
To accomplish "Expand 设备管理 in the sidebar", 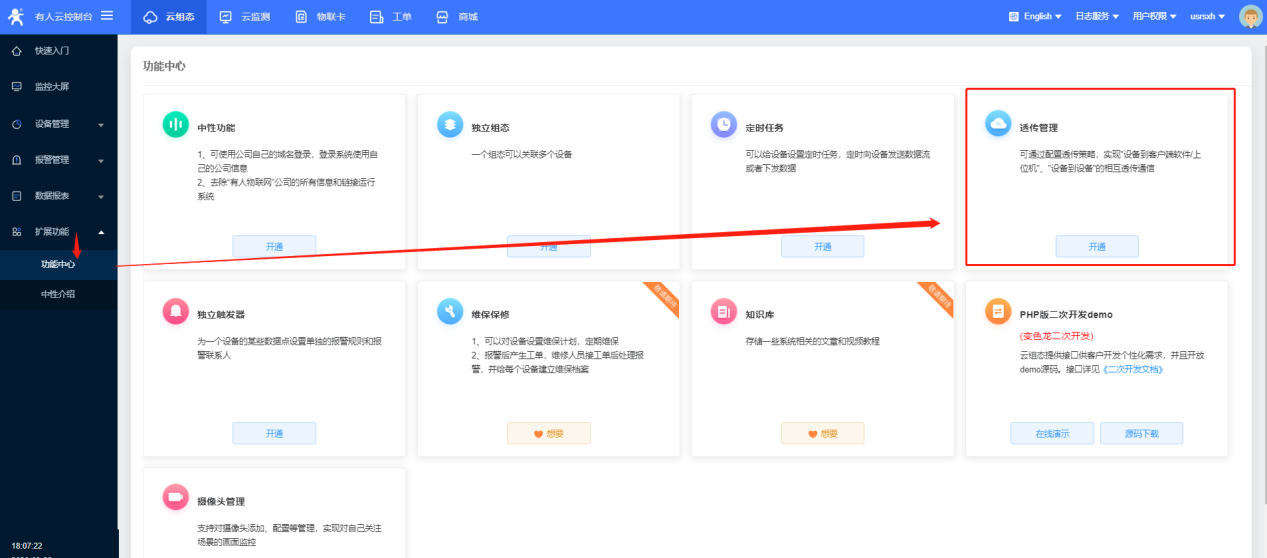I will coord(58,124).
